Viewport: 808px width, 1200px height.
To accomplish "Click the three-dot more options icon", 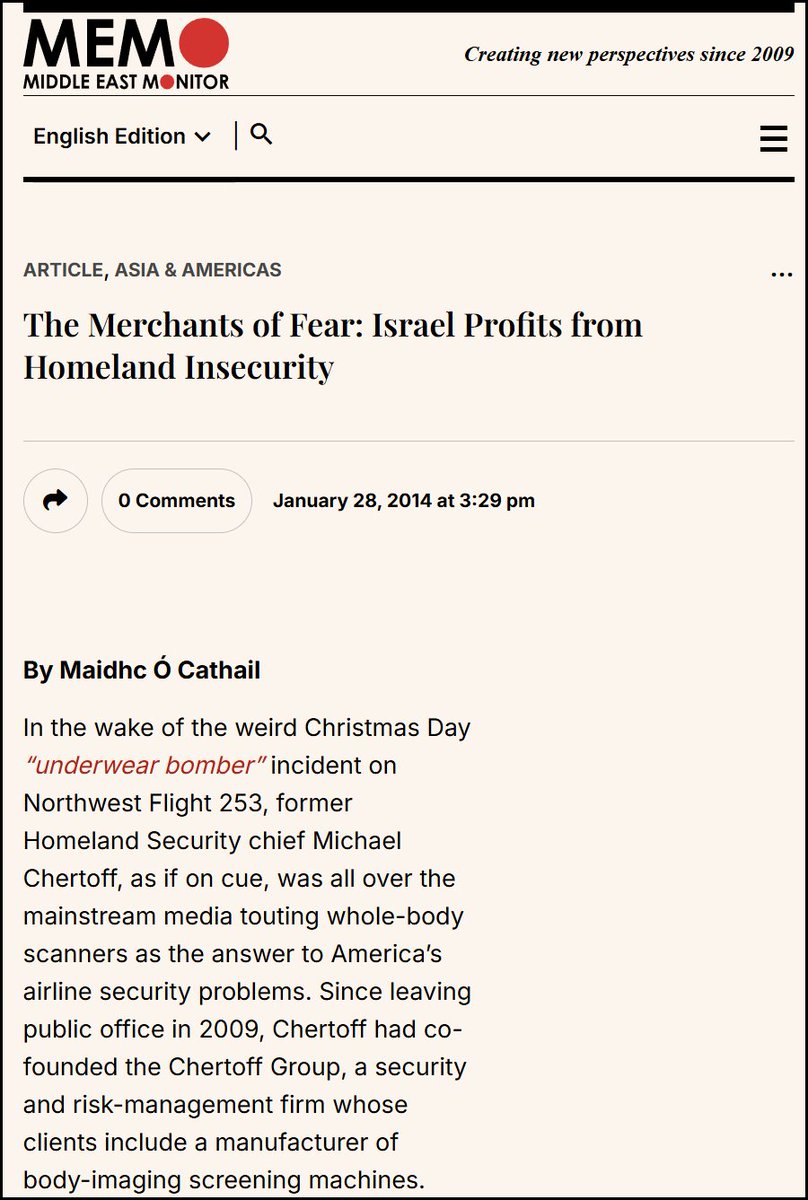I will (781, 274).
